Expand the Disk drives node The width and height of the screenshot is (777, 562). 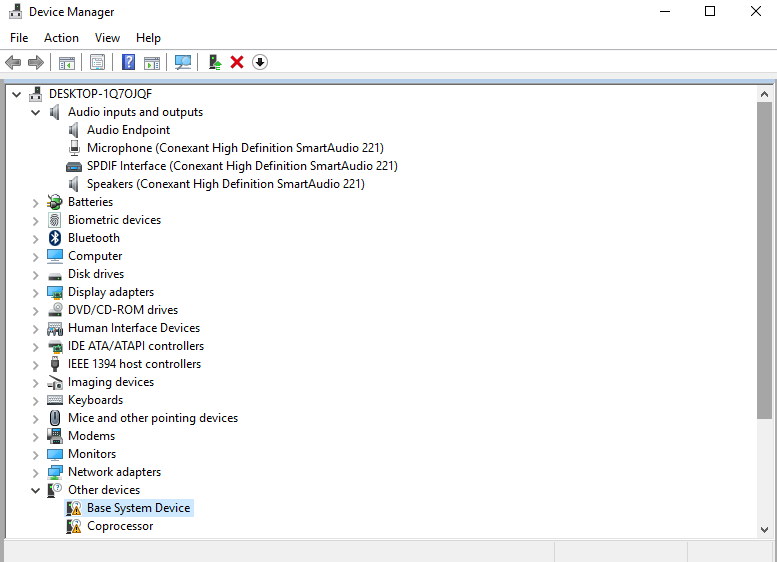pos(36,275)
